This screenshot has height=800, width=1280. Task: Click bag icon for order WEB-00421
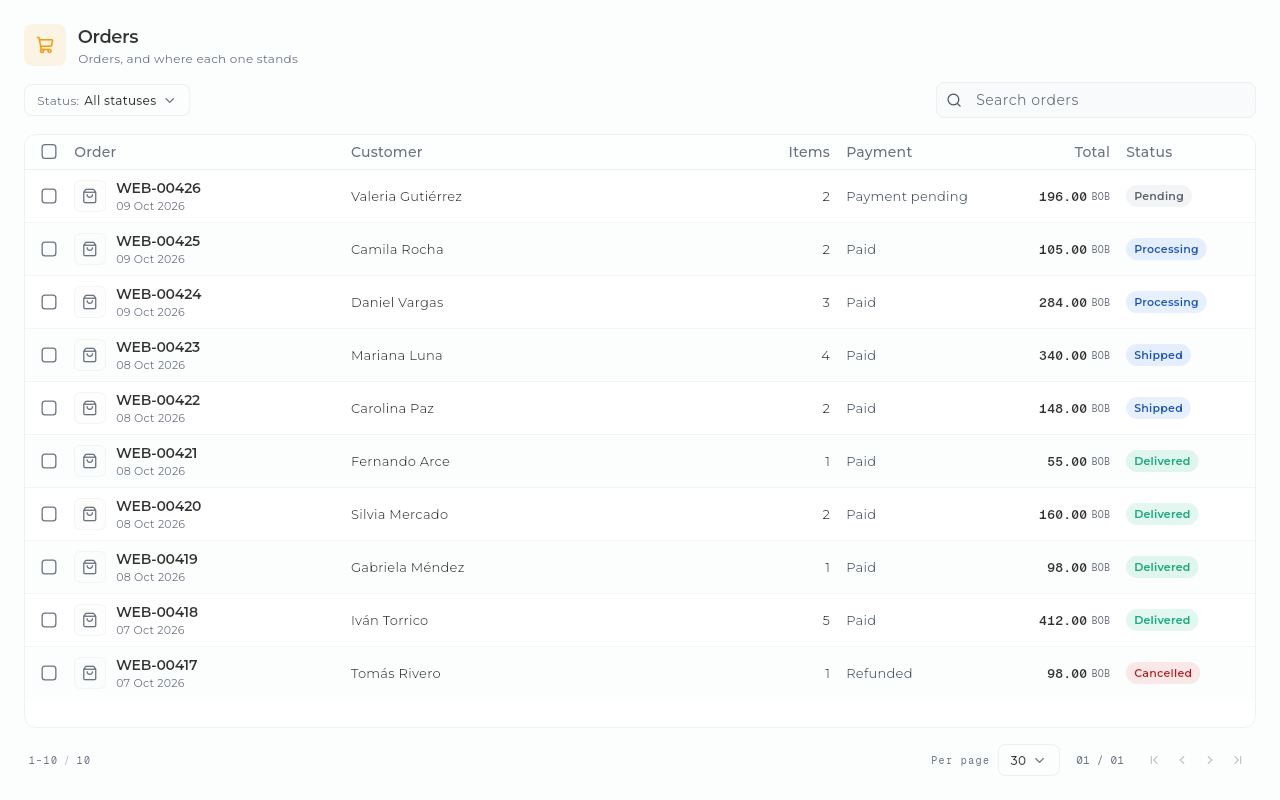point(90,461)
